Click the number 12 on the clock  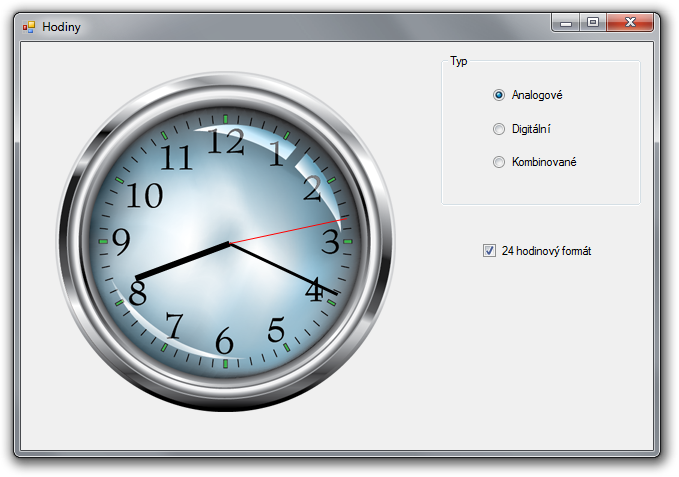point(226,142)
